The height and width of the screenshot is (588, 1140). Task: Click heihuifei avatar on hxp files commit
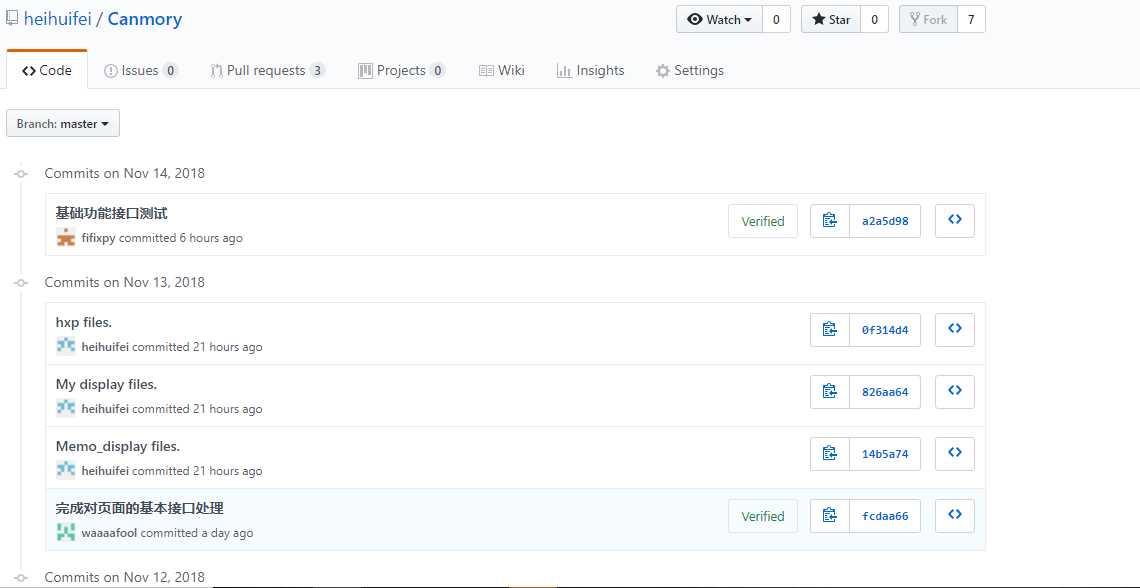(x=65, y=347)
